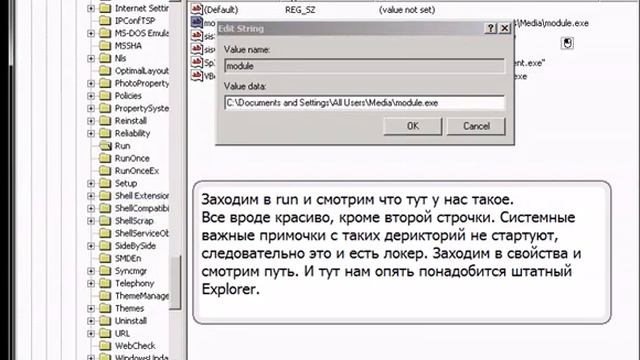The image size is (640, 360).
Task: Click OK in Edit String dialog
Action: click(x=413, y=126)
